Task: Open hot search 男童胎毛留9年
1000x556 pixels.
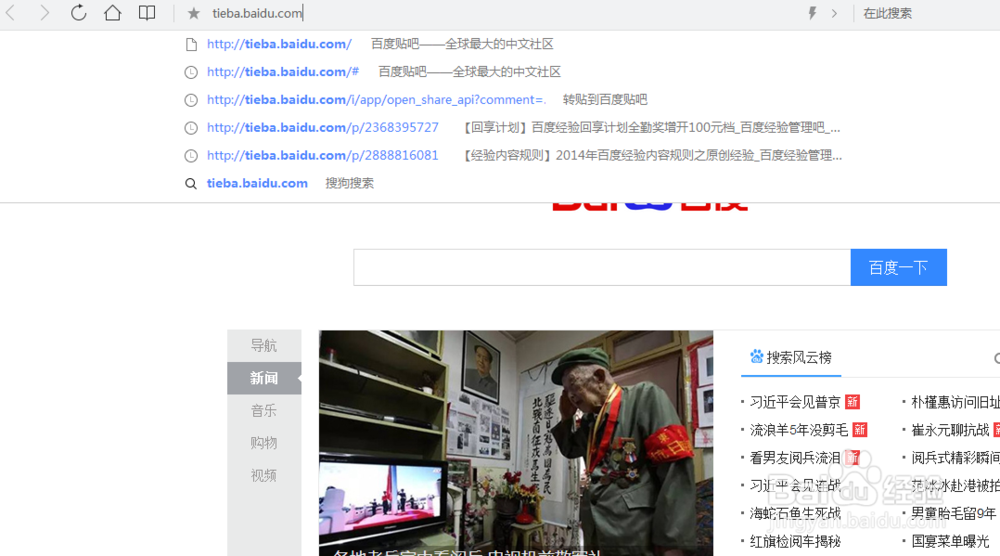Action: point(954,513)
